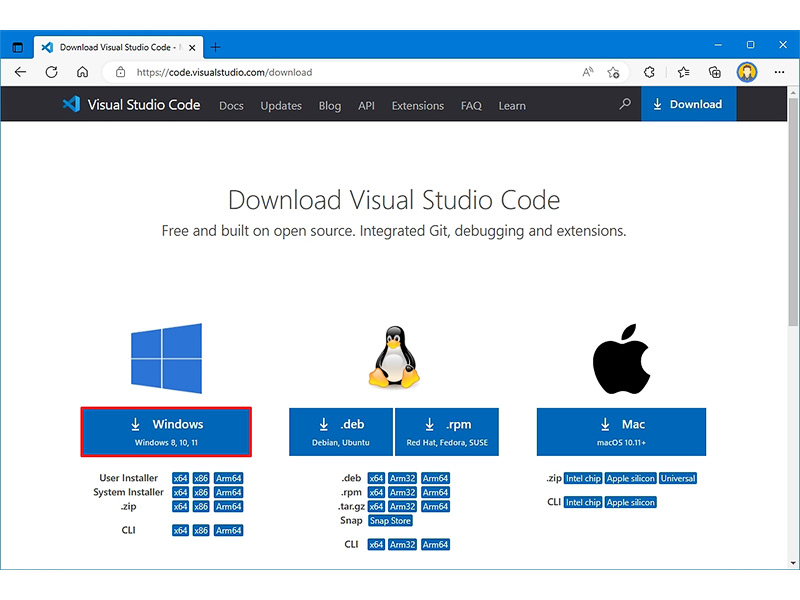Select Mac .zip Intel chip link
This screenshot has width=800, height=600.
pyautogui.click(x=583, y=478)
